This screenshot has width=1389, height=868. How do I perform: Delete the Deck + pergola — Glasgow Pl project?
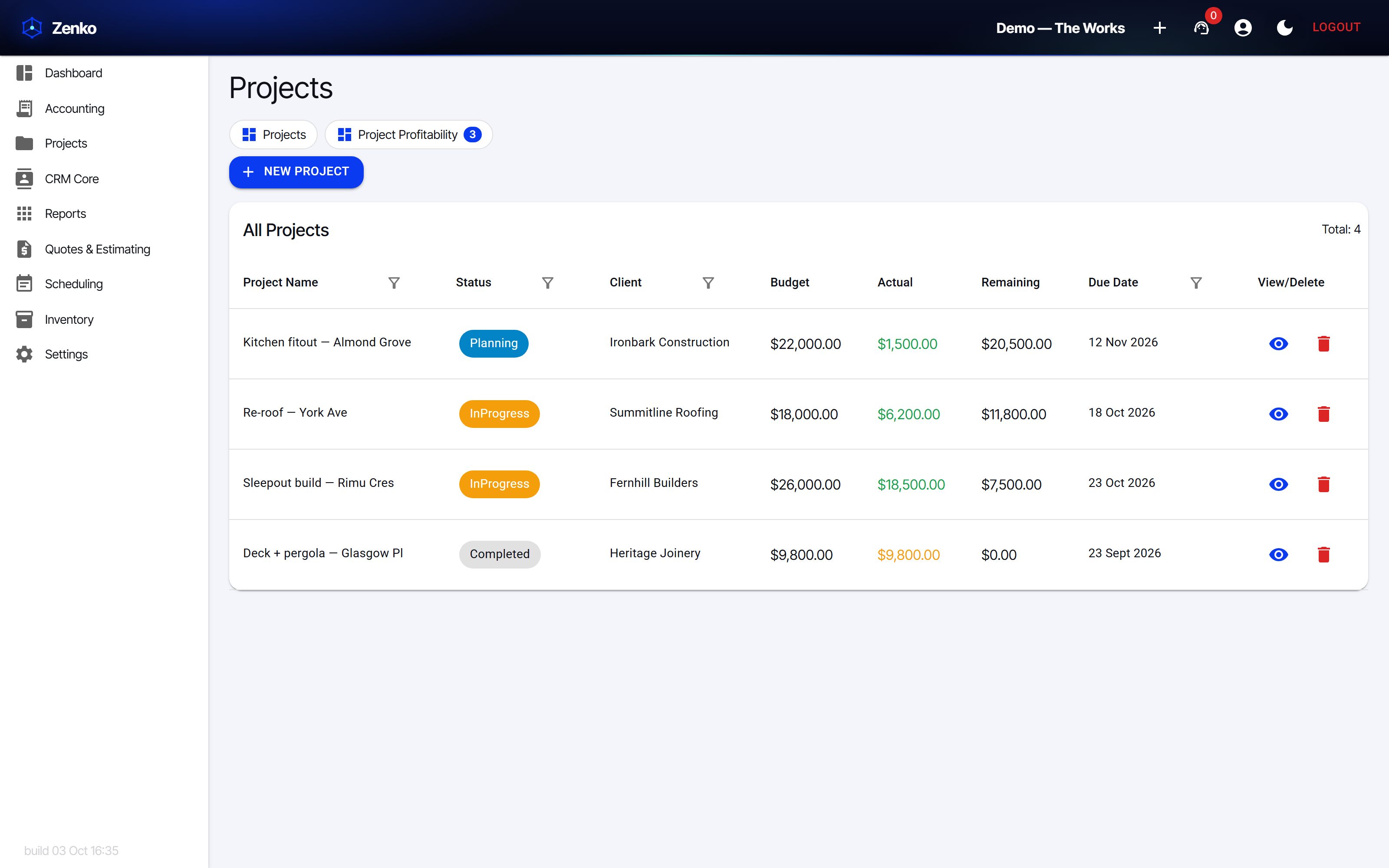coord(1323,555)
